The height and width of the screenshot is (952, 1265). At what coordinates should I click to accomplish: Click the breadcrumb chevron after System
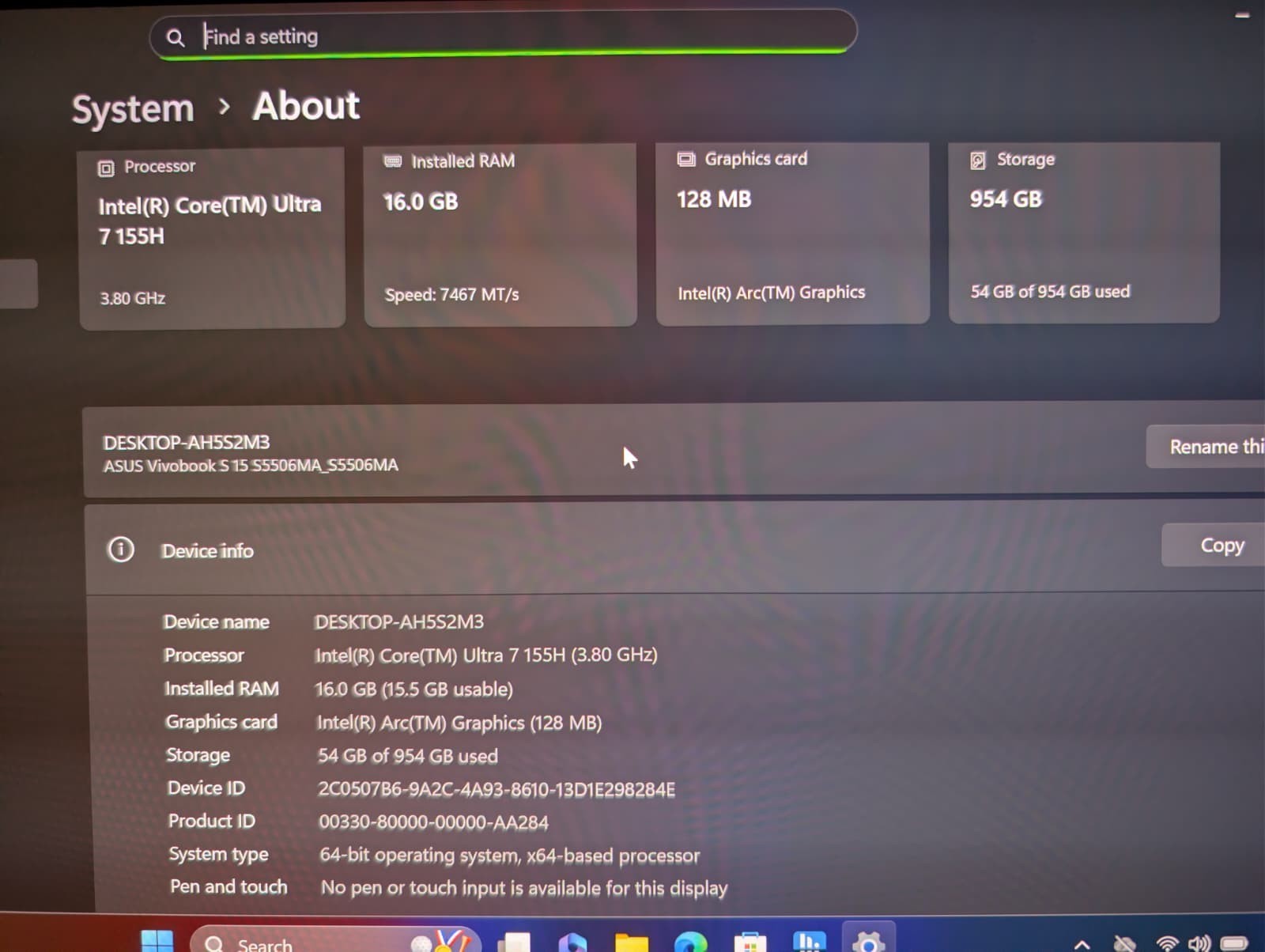point(225,106)
